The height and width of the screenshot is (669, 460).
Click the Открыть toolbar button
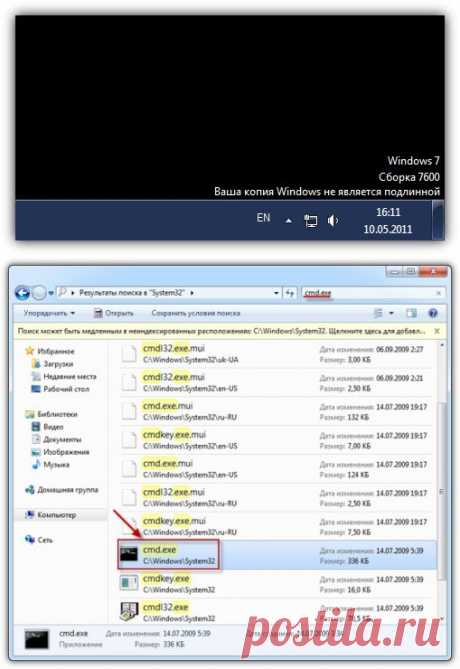(114, 313)
